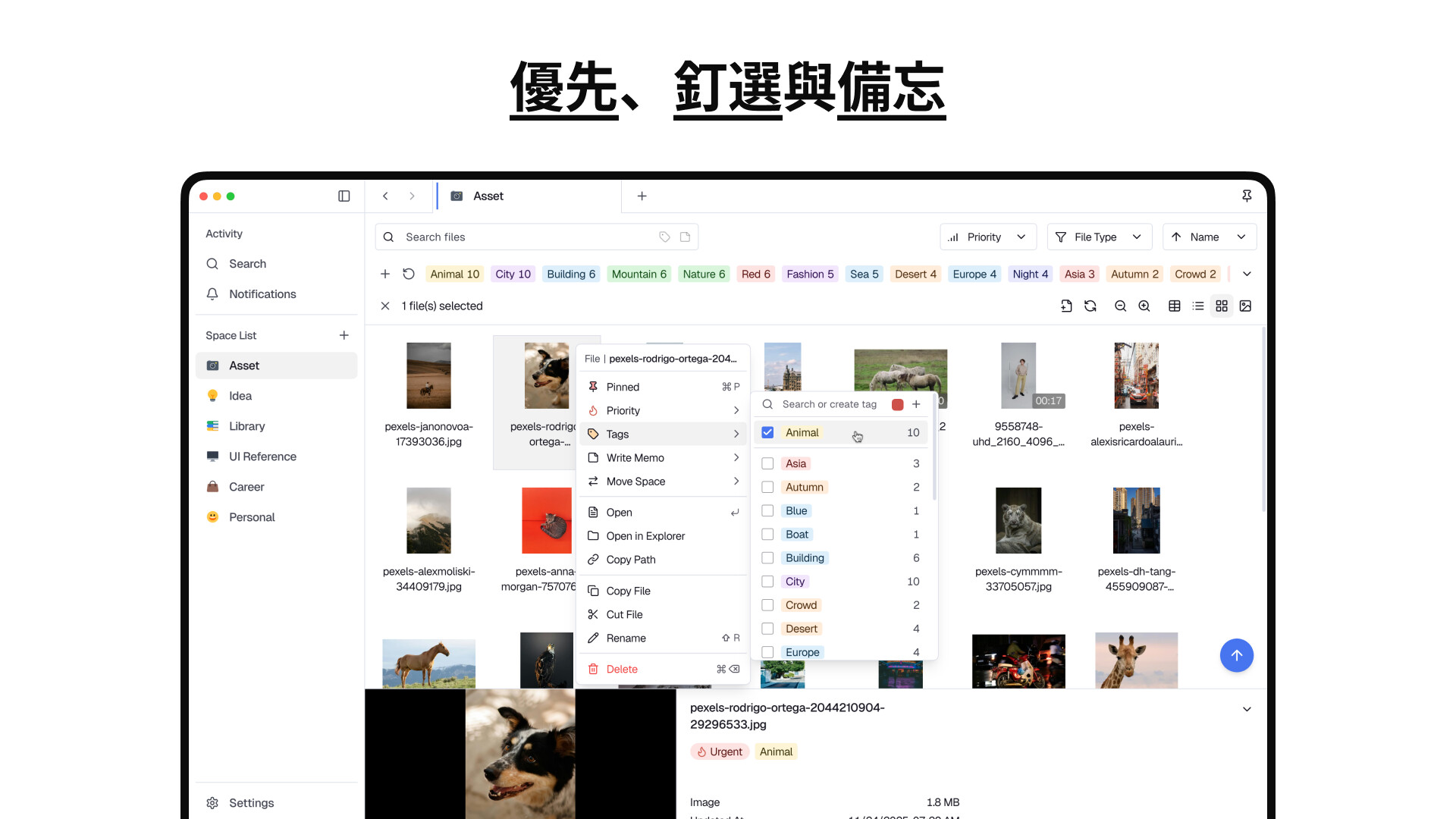Check the Asia tag checkbox
Screen dimensions: 1456x819
pyautogui.click(x=767, y=464)
